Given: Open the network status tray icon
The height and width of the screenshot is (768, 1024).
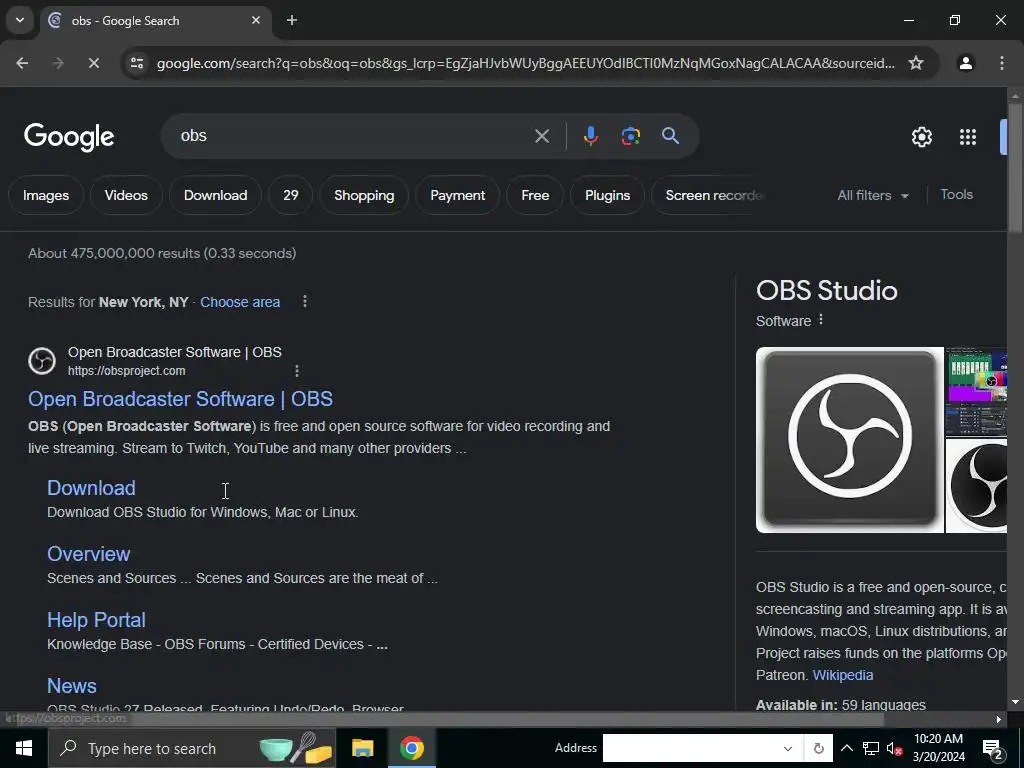Looking at the screenshot, I should tap(871, 748).
